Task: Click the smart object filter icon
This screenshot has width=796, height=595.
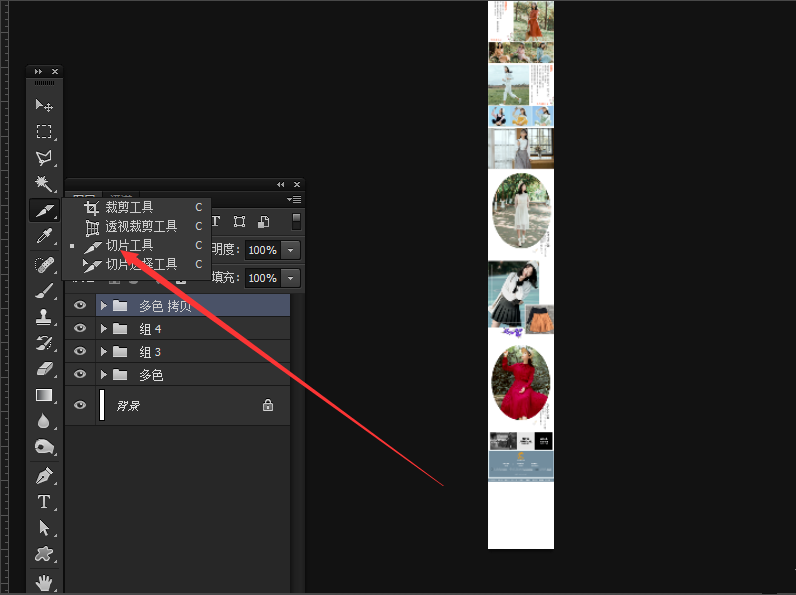Action: (263, 221)
